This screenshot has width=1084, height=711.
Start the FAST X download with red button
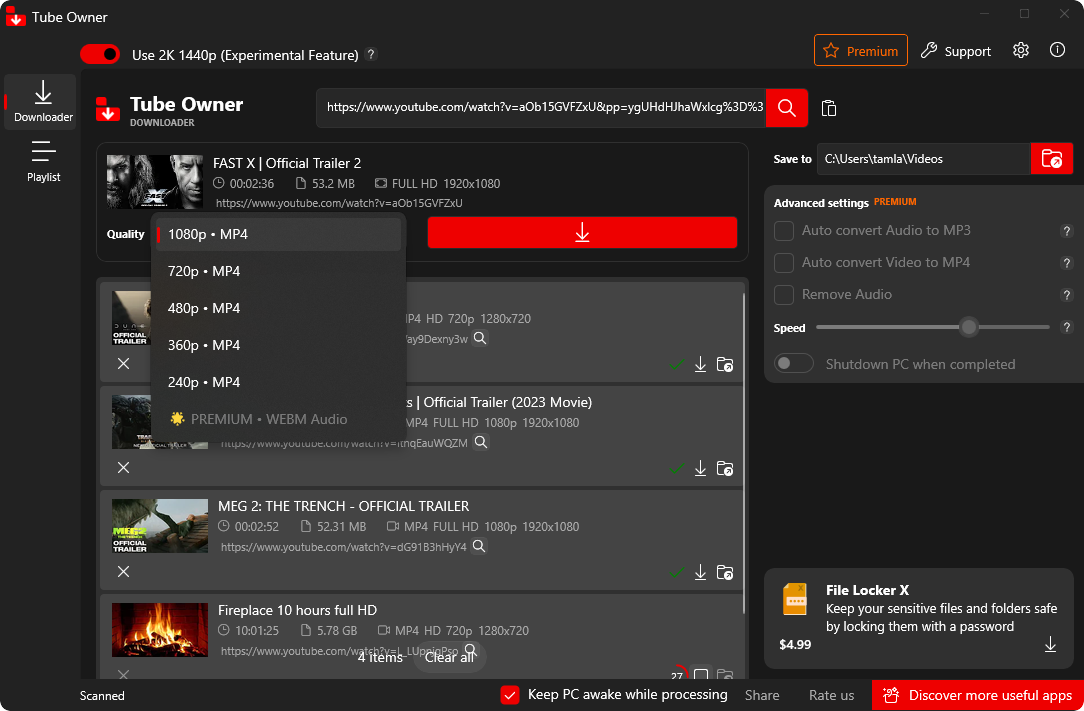point(582,232)
